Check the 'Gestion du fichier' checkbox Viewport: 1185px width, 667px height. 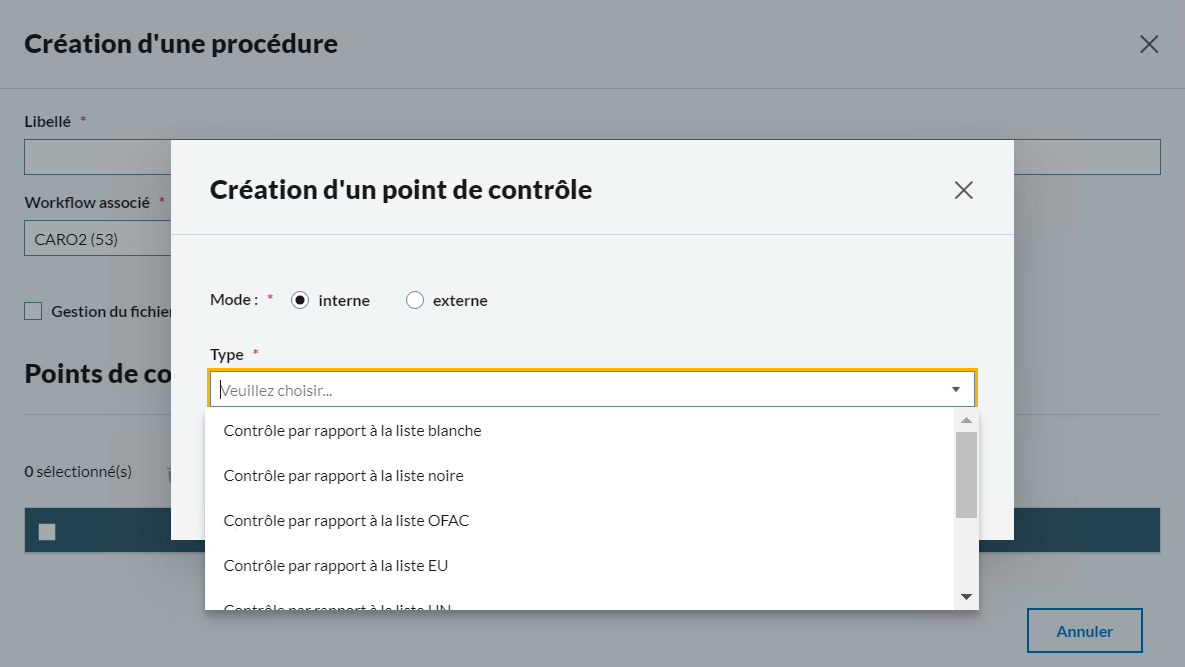33,311
